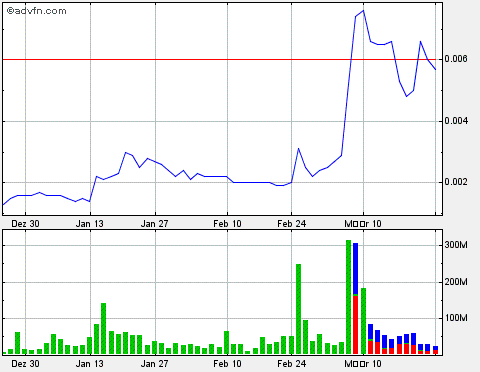This screenshot has width=480, height=372.
Task: Select the Dez 30 date label of the price chart
Action: [x=25, y=224]
